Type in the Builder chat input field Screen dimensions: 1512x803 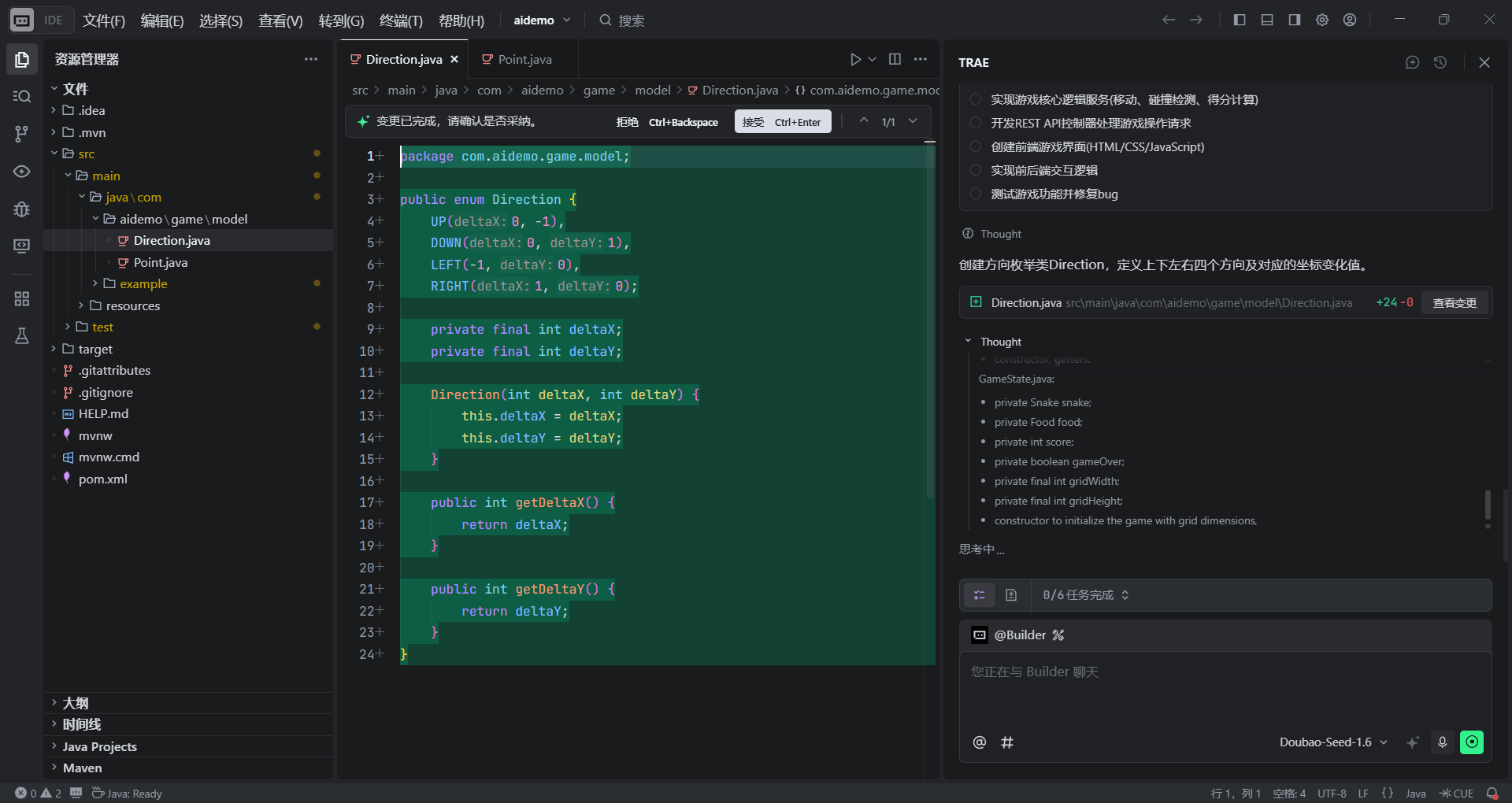[x=1225, y=689]
